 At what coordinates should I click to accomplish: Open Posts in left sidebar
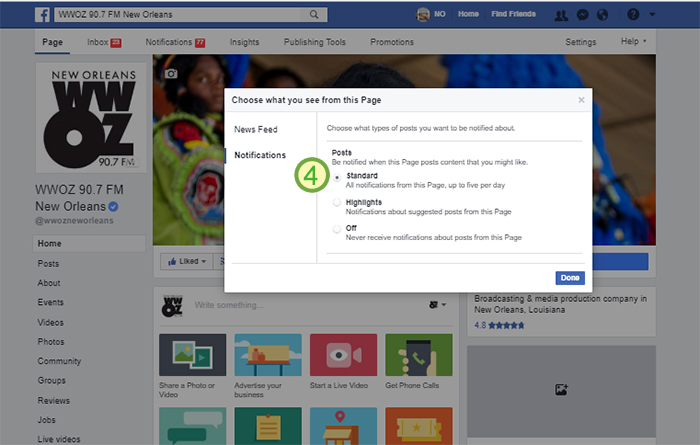pyautogui.click(x=48, y=264)
